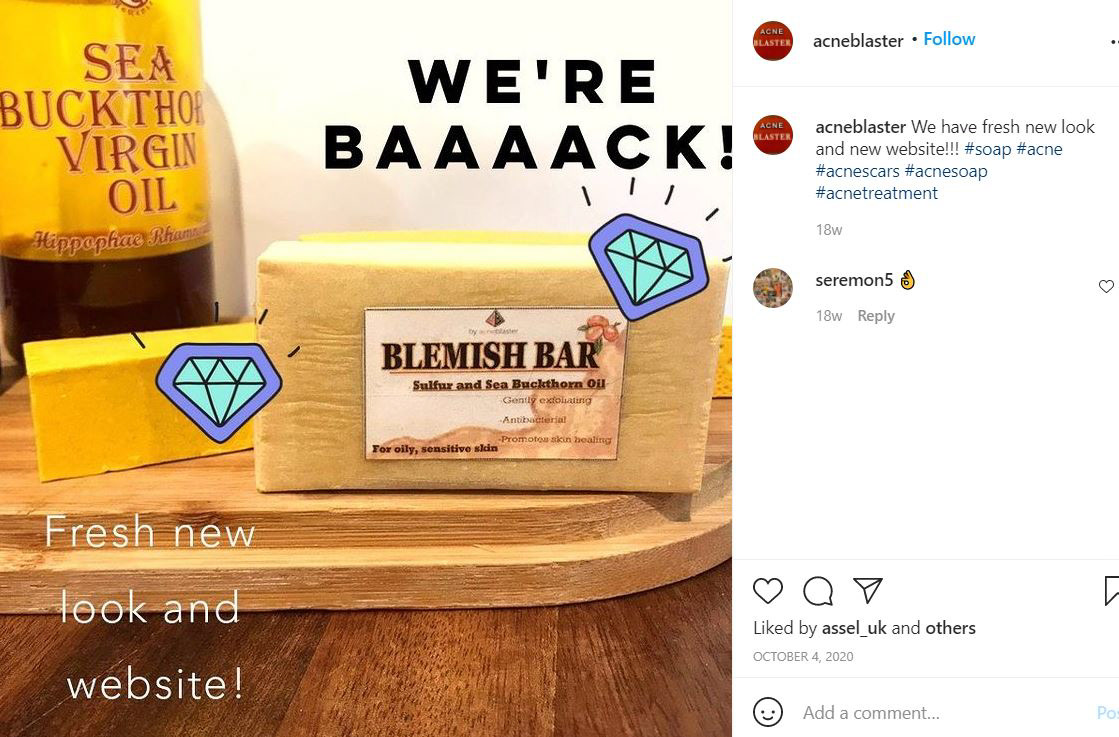Viewport: 1119px width, 737px height.
Task: Like seremon5's comment heart
Action: tap(1106, 286)
